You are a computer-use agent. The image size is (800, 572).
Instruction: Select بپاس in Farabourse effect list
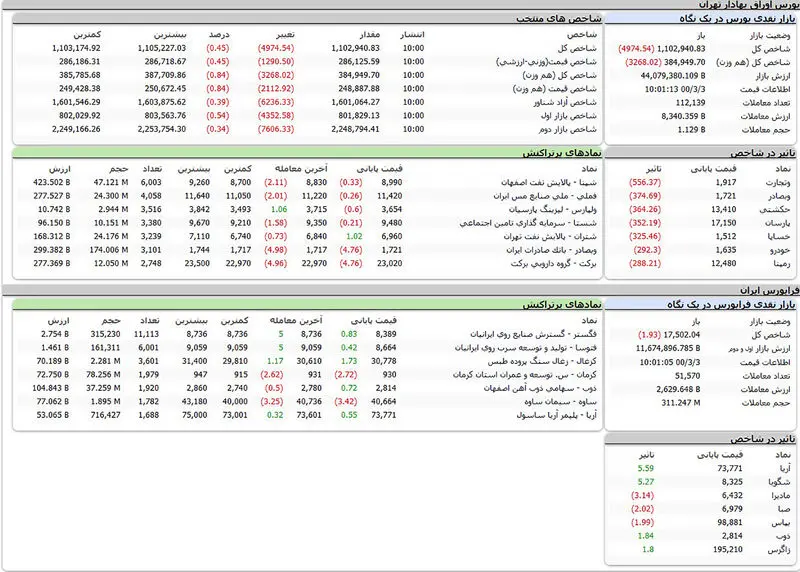point(781,523)
